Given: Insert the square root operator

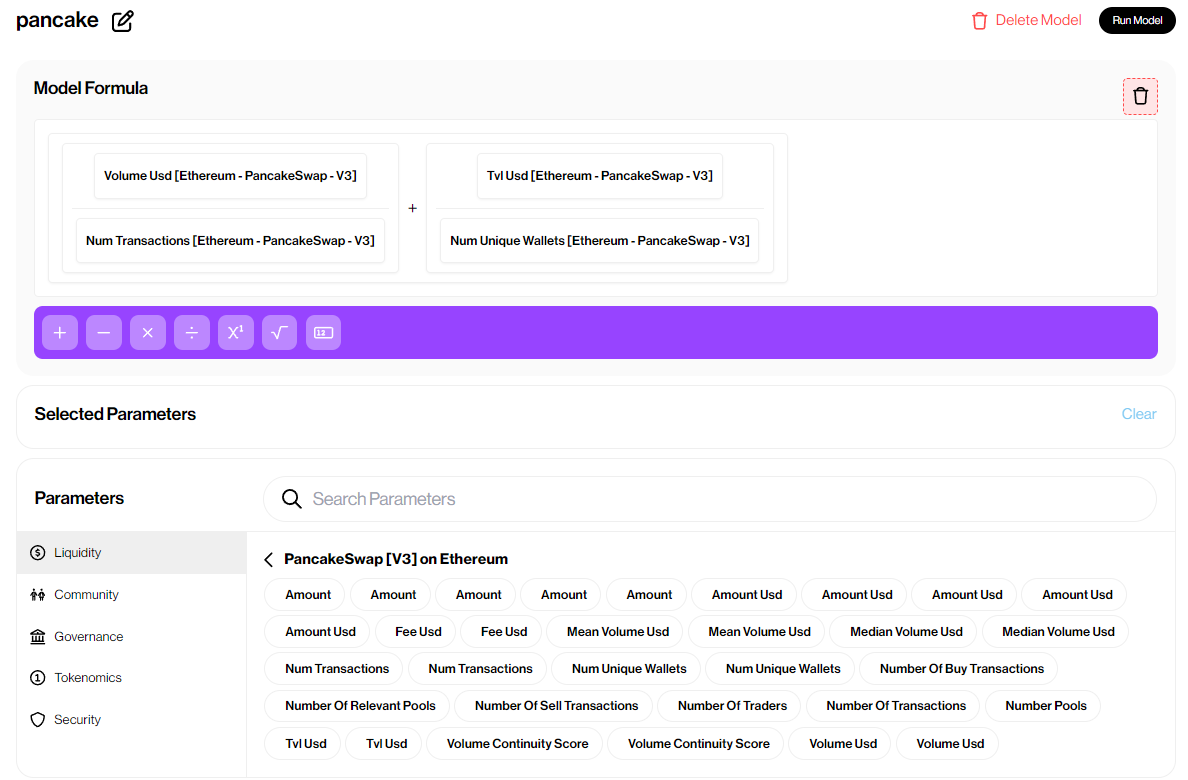Looking at the screenshot, I should (x=280, y=333).
